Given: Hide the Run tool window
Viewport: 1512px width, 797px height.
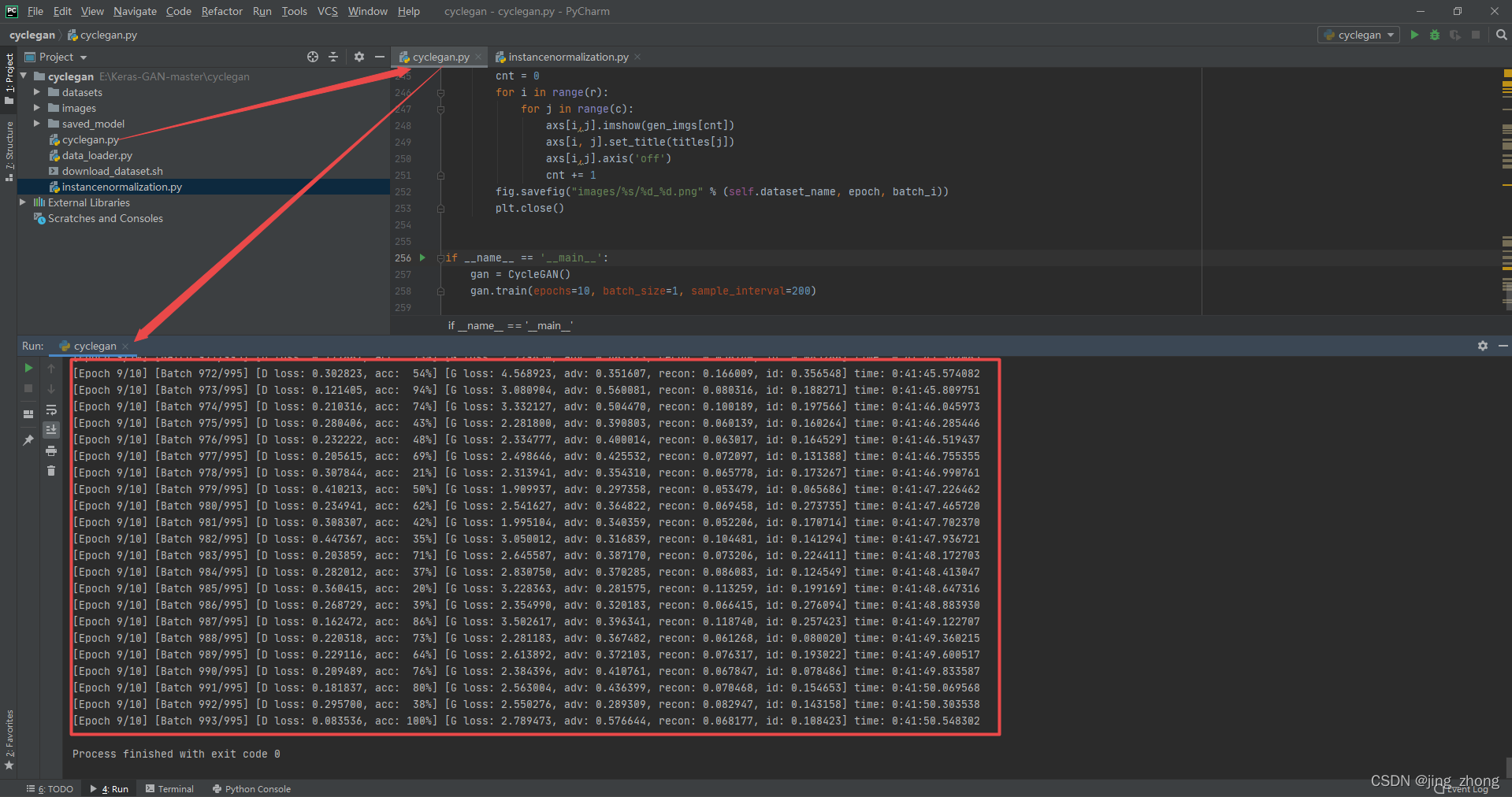Looking at the screenshot, I should (x=1503, y=346).
